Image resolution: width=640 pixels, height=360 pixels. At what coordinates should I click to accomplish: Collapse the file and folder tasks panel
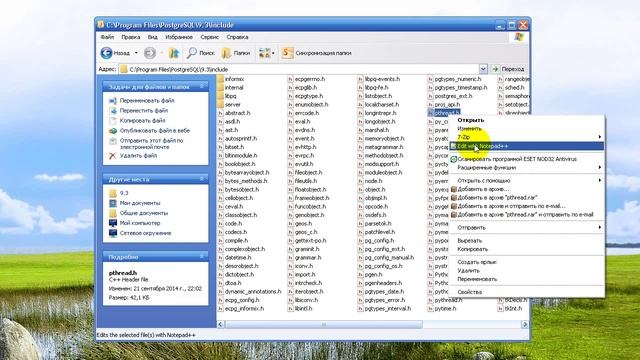pyautogui.click(x=202, y=87)
